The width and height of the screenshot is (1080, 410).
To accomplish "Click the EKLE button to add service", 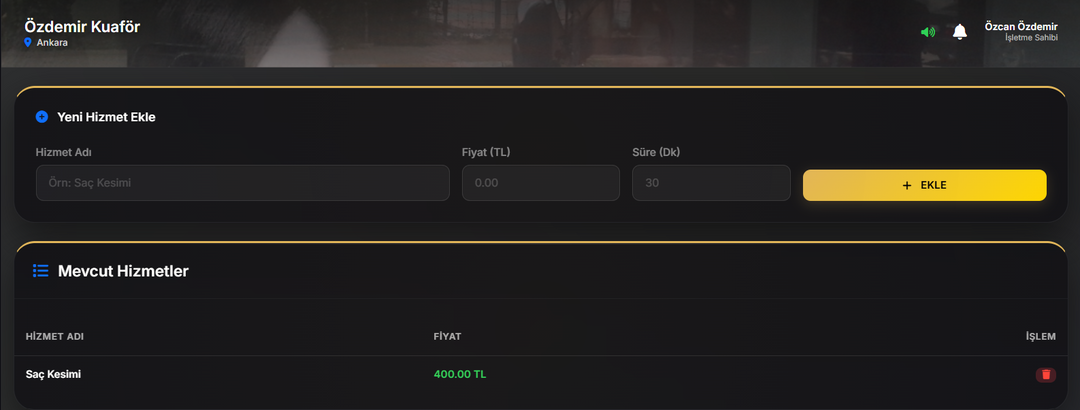I will pos(924,185).
